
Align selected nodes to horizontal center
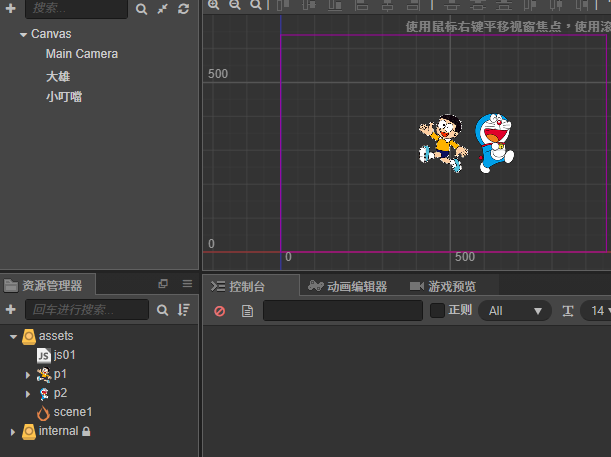pyautogui.click(x=387, y=5)
